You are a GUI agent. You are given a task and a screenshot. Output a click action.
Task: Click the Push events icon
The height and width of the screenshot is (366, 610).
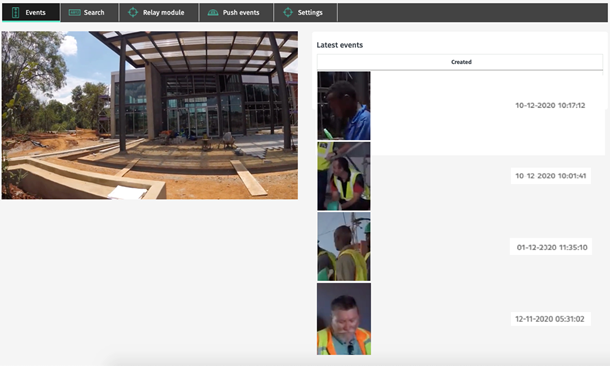click(x=213, y=12)
